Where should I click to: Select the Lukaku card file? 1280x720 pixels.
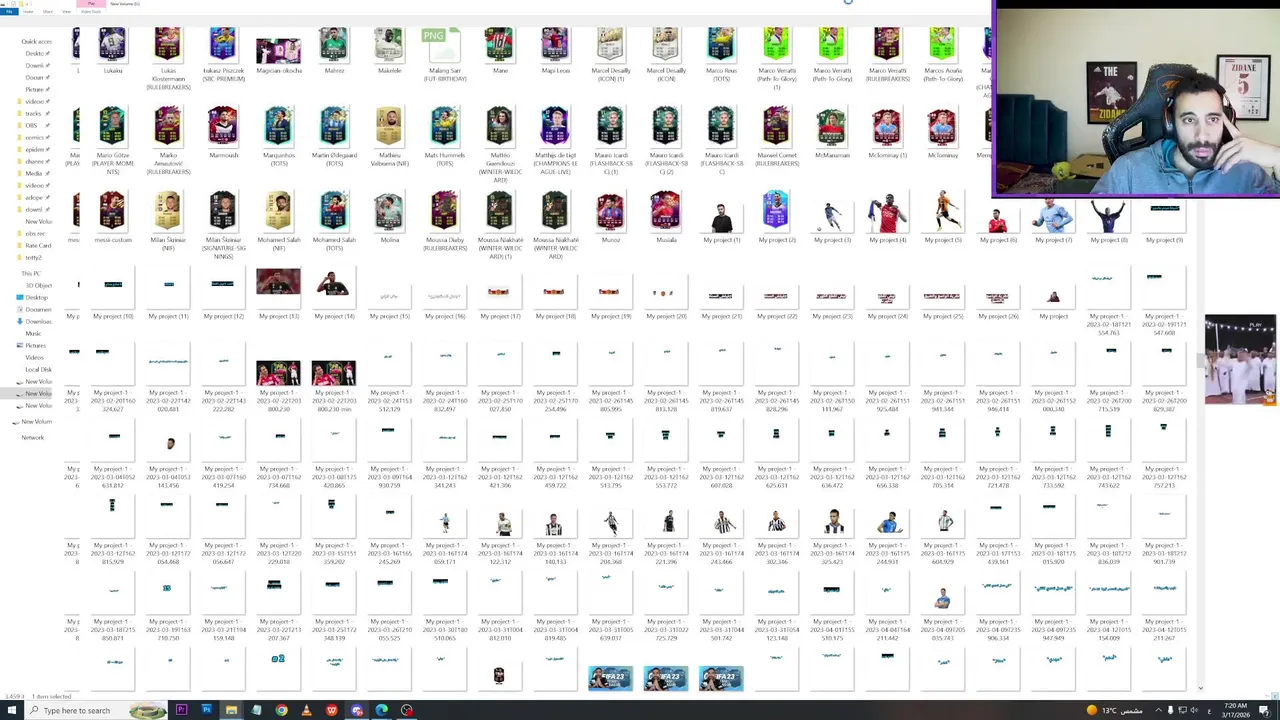pyautogui.click(x=112, y=50)
